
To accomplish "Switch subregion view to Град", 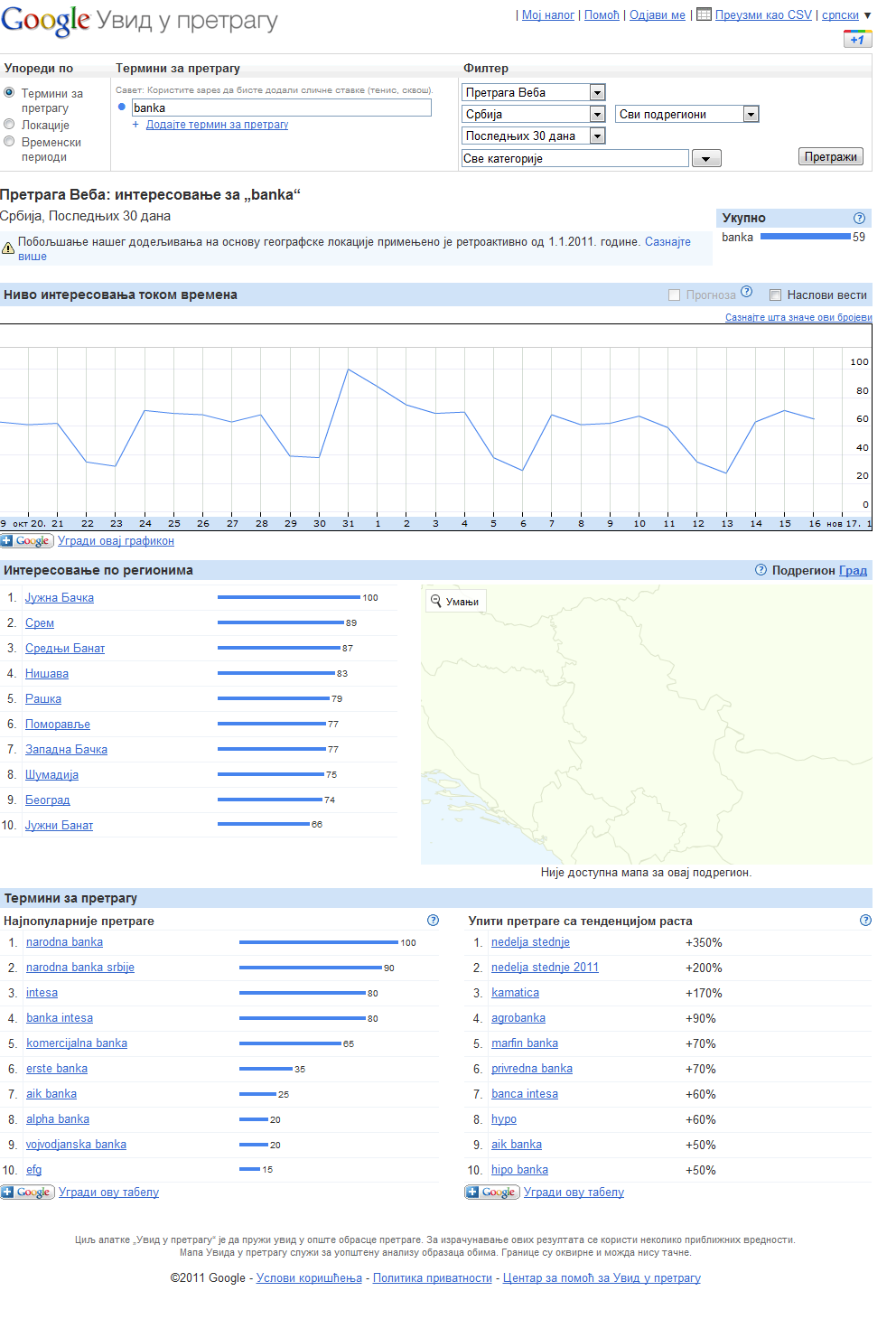I will [853, 570].
